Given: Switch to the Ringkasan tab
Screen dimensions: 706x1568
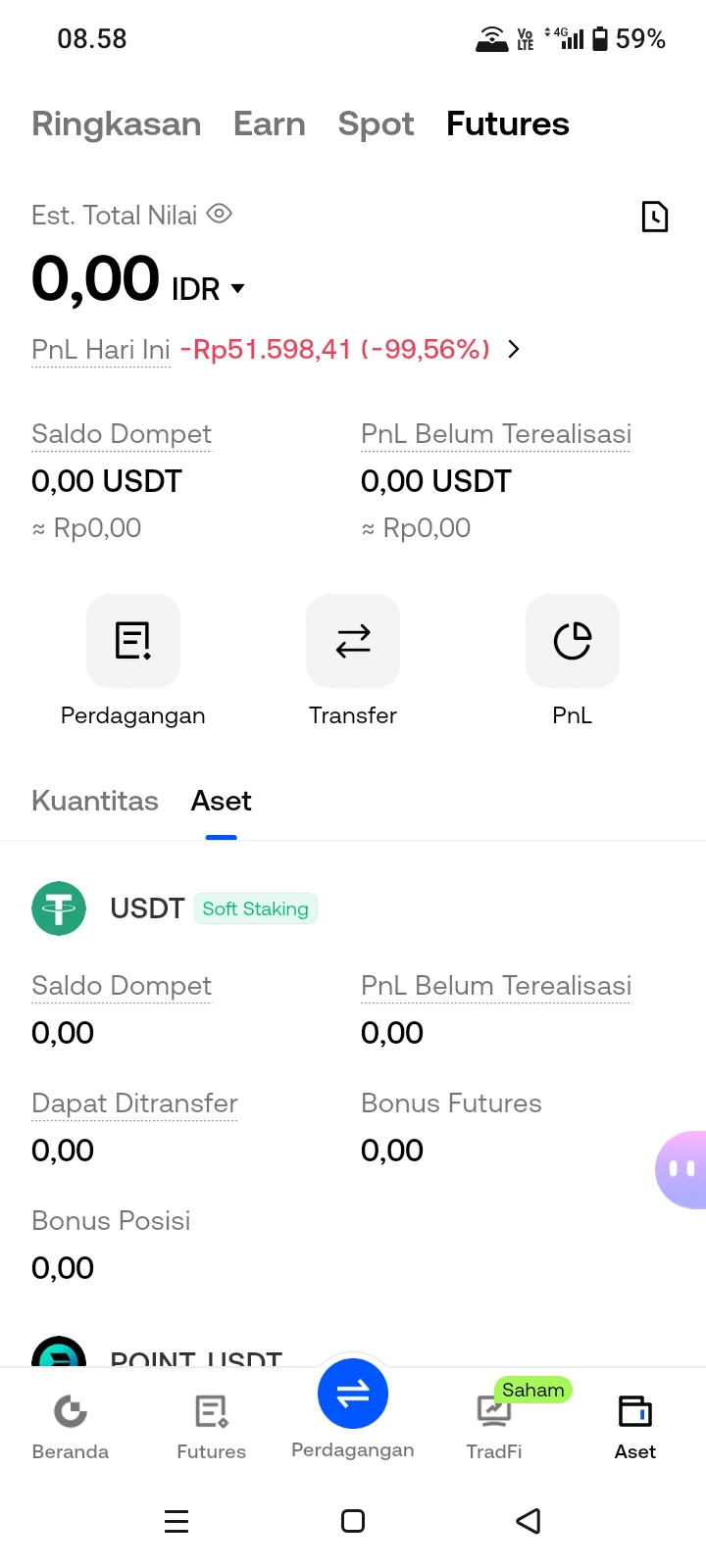Looking at the screenshot, I should [117, 123].
